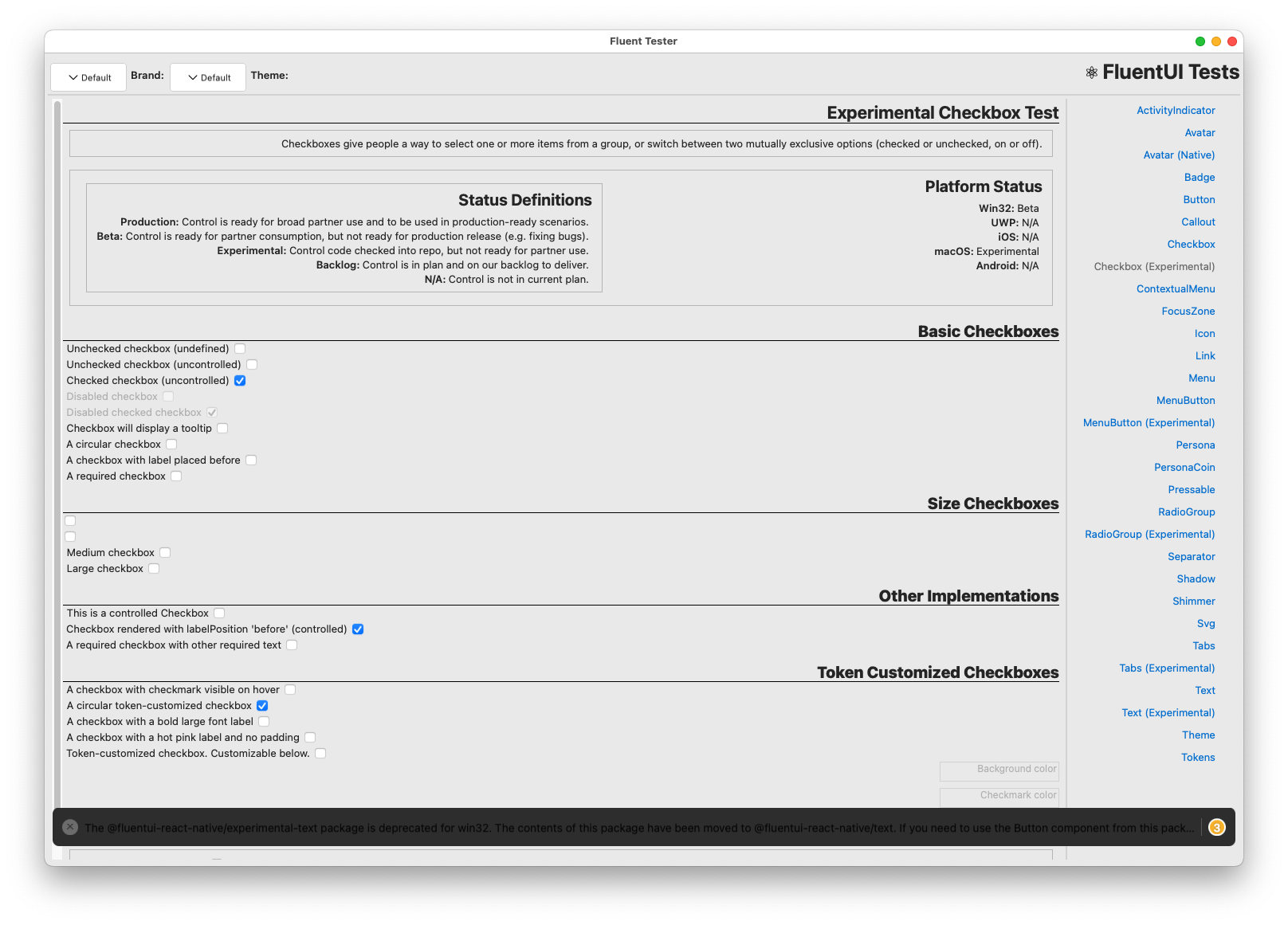Click the vertical scrollbar of the test content
The image size is (1288, 925).
pyautogui.click(x=57, y=454)
